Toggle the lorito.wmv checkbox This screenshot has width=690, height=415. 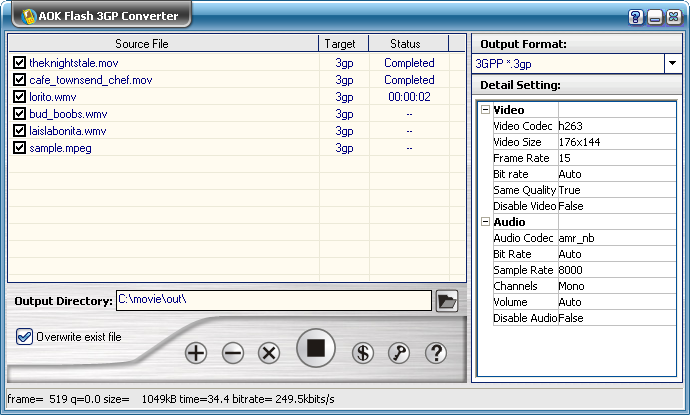coord(19,96)
